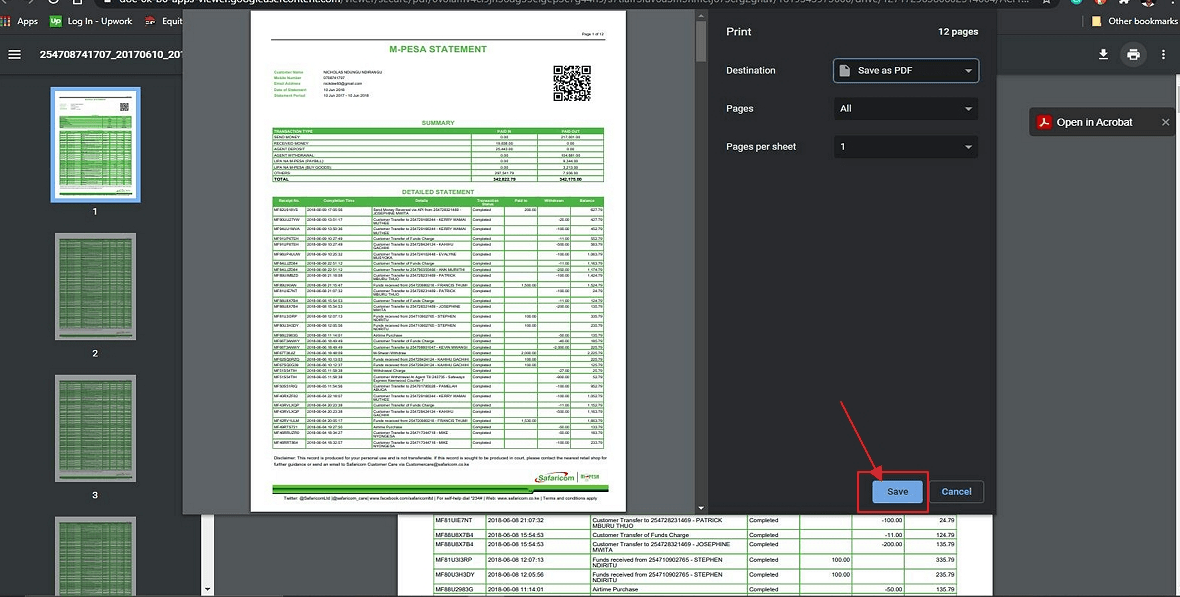Open the PDF viewer sidebar hamburger menu
The height and width of the screenshot is (597, 1180).
(x=14, y=54)
